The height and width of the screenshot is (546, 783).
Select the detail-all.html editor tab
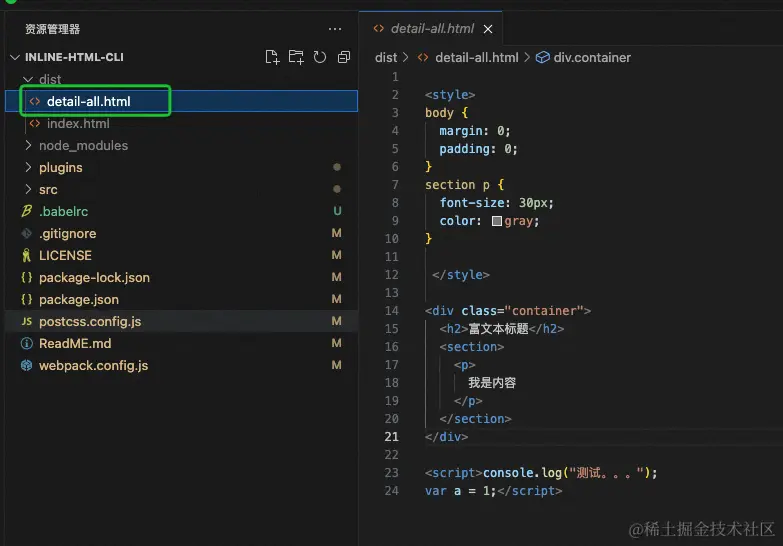pyautogui.click(x=431, y=28)
